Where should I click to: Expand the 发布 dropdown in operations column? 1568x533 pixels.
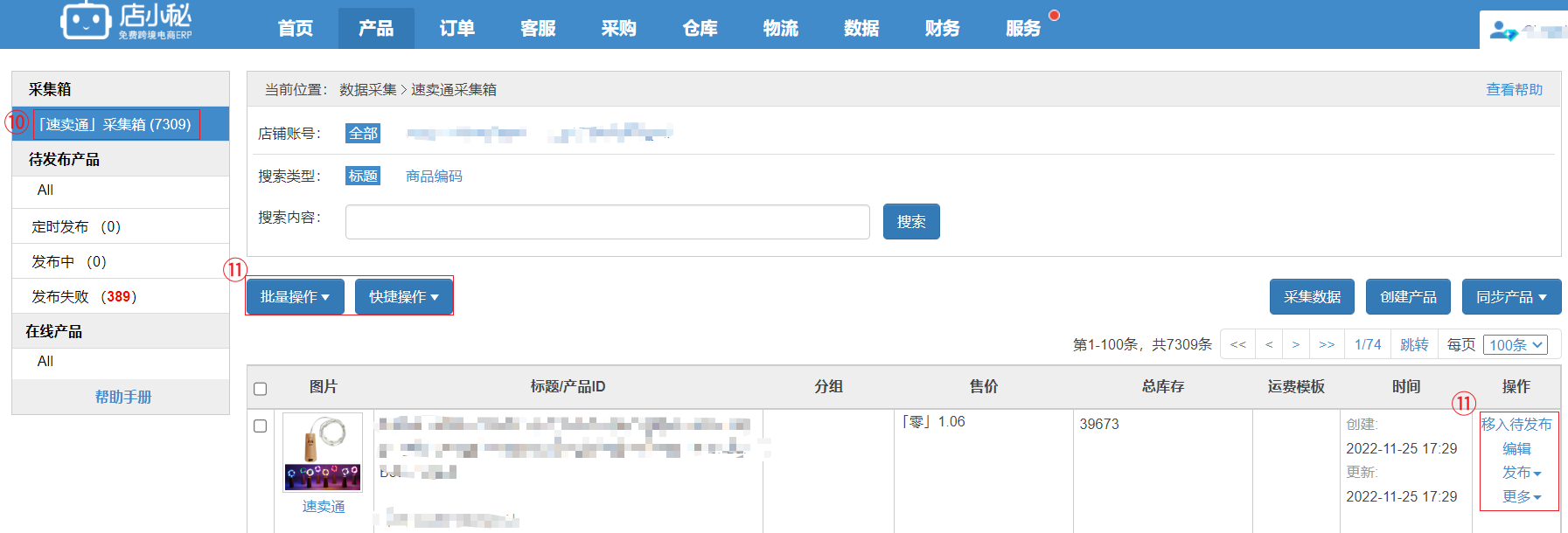(x=1522, y=472)
